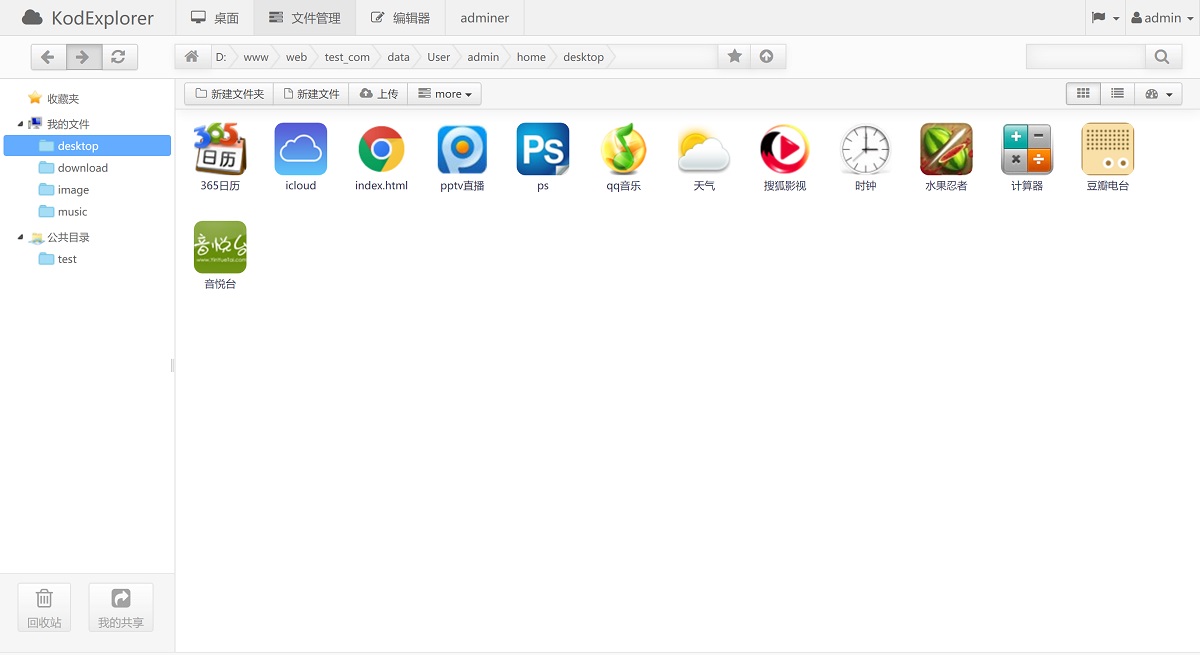Click the 新建文件 button

click(x=312, y=94)
